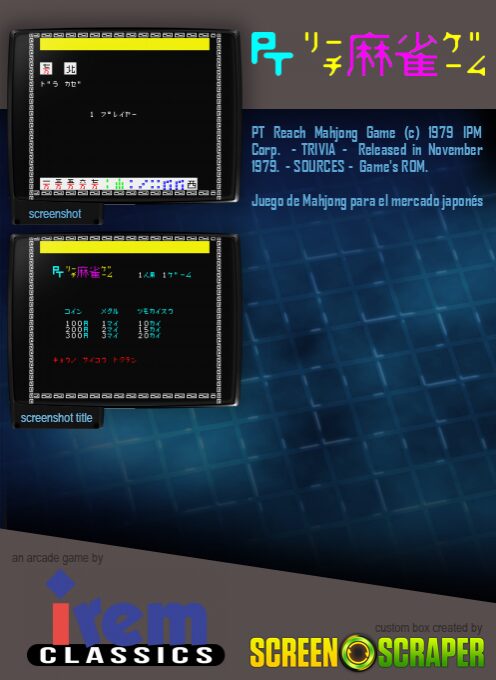Click the yellow bar in gameplay screenshot

[x=125, y=44]
